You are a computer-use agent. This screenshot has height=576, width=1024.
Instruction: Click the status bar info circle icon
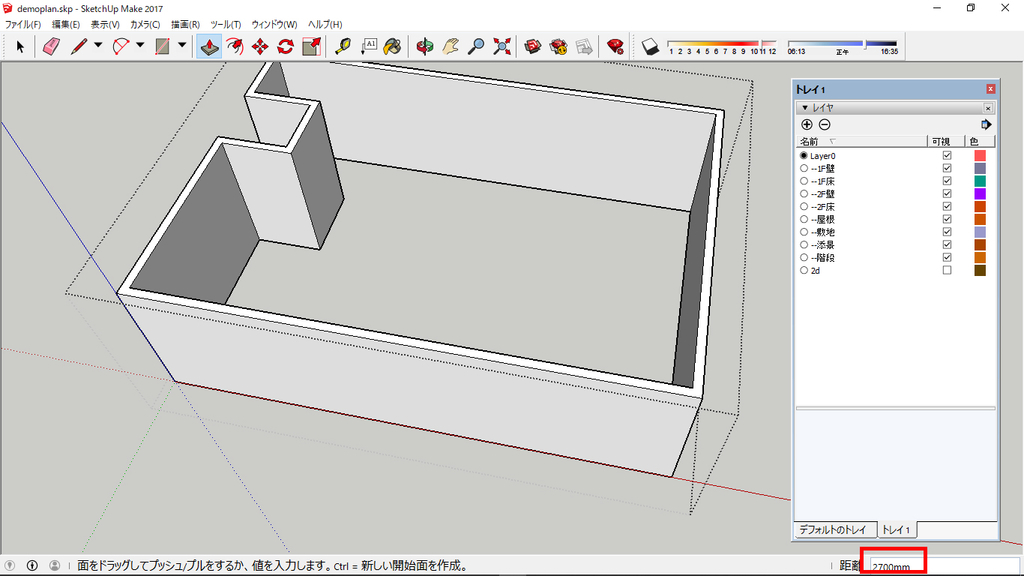click(32, 566)
